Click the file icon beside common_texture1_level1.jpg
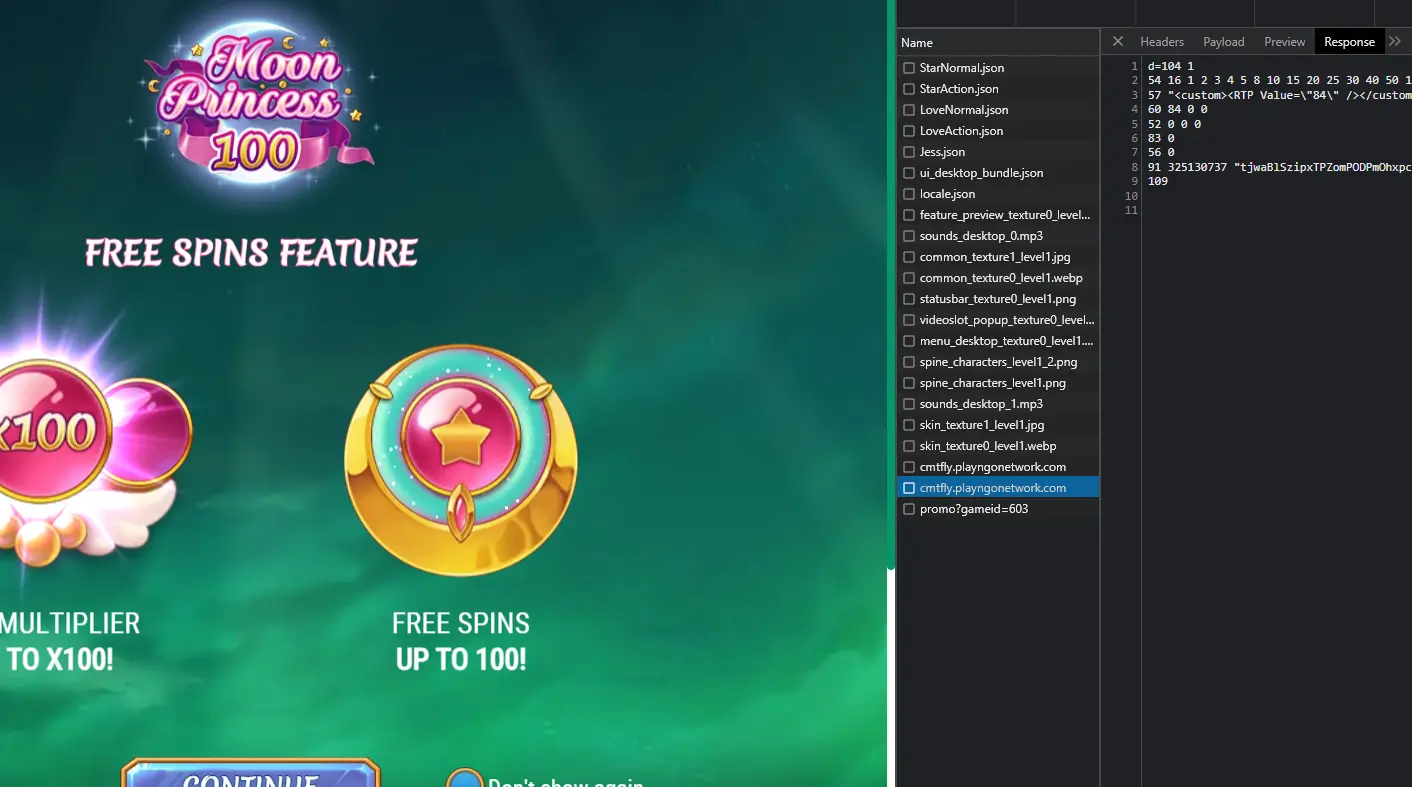 [909, 257]
